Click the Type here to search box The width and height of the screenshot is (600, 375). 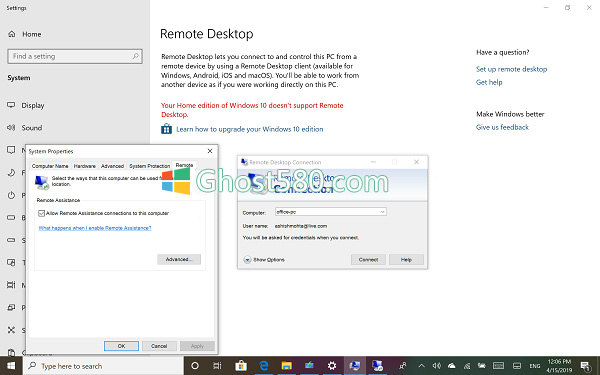coord(103,366)
